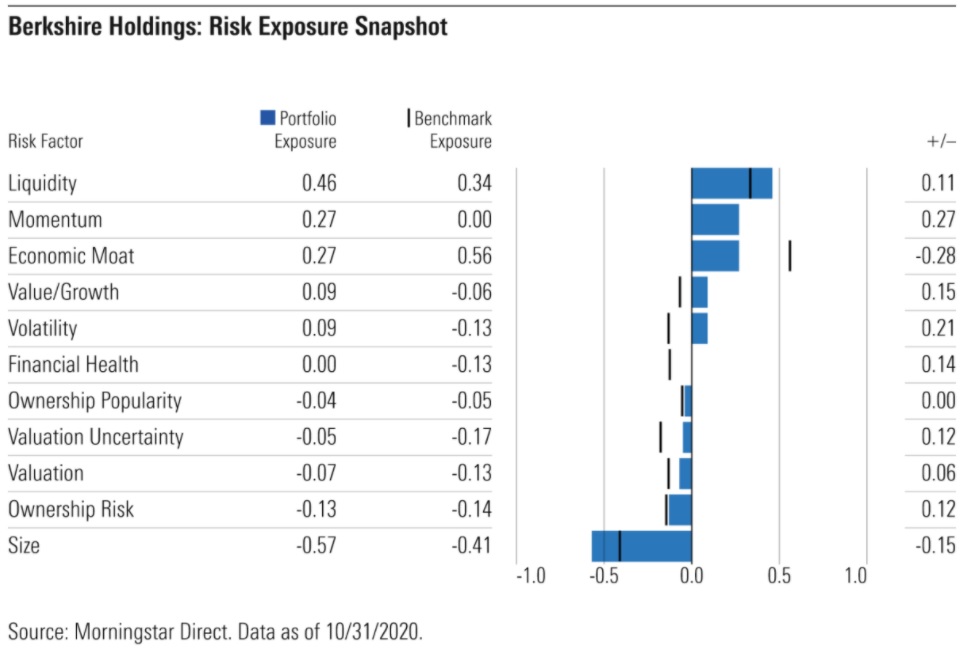Click the Valuation Uncertainty benchmark marker
The image size is (967, 652).
(x=660, y=437)
